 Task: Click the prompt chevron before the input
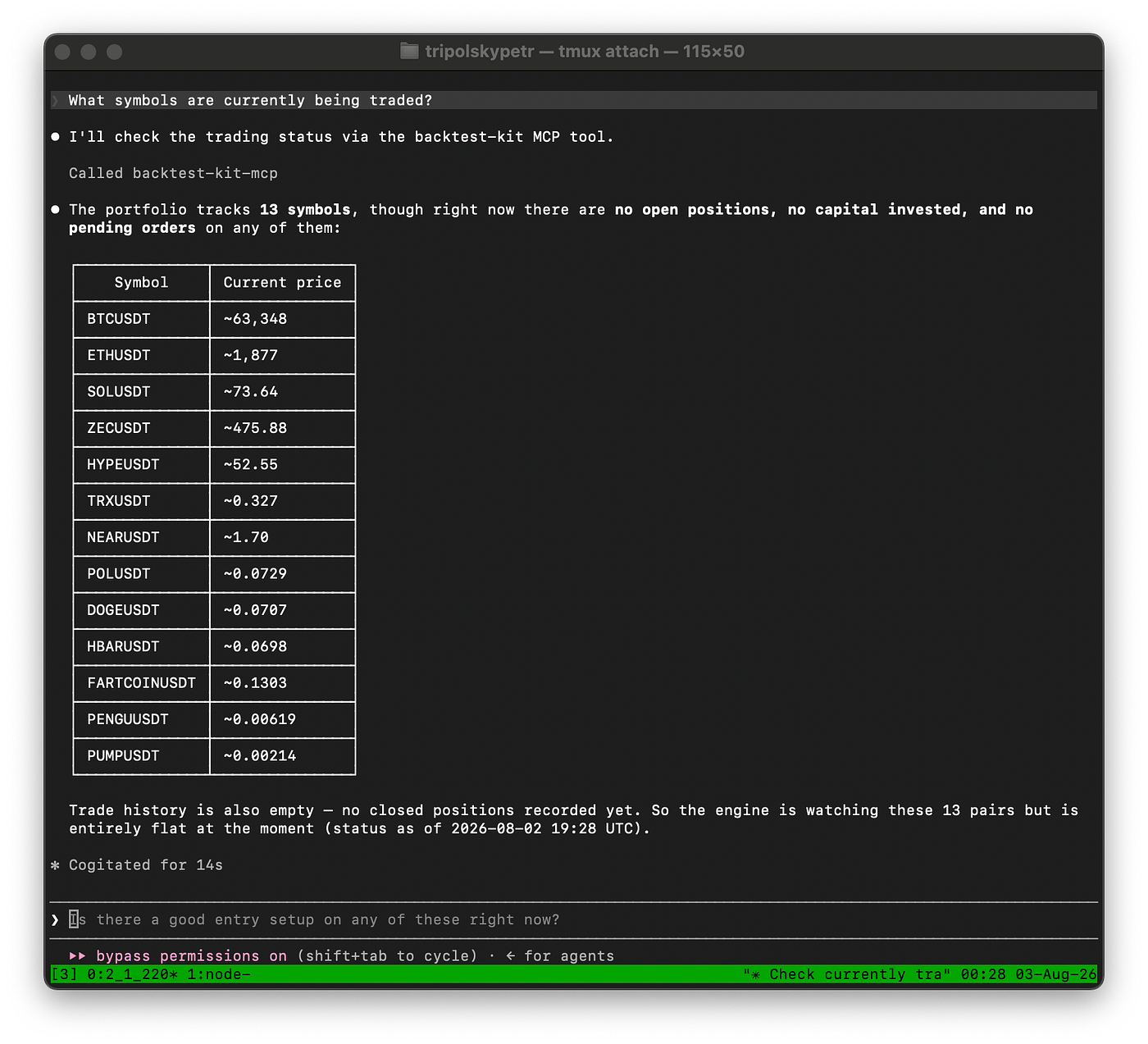coord(55,919)
